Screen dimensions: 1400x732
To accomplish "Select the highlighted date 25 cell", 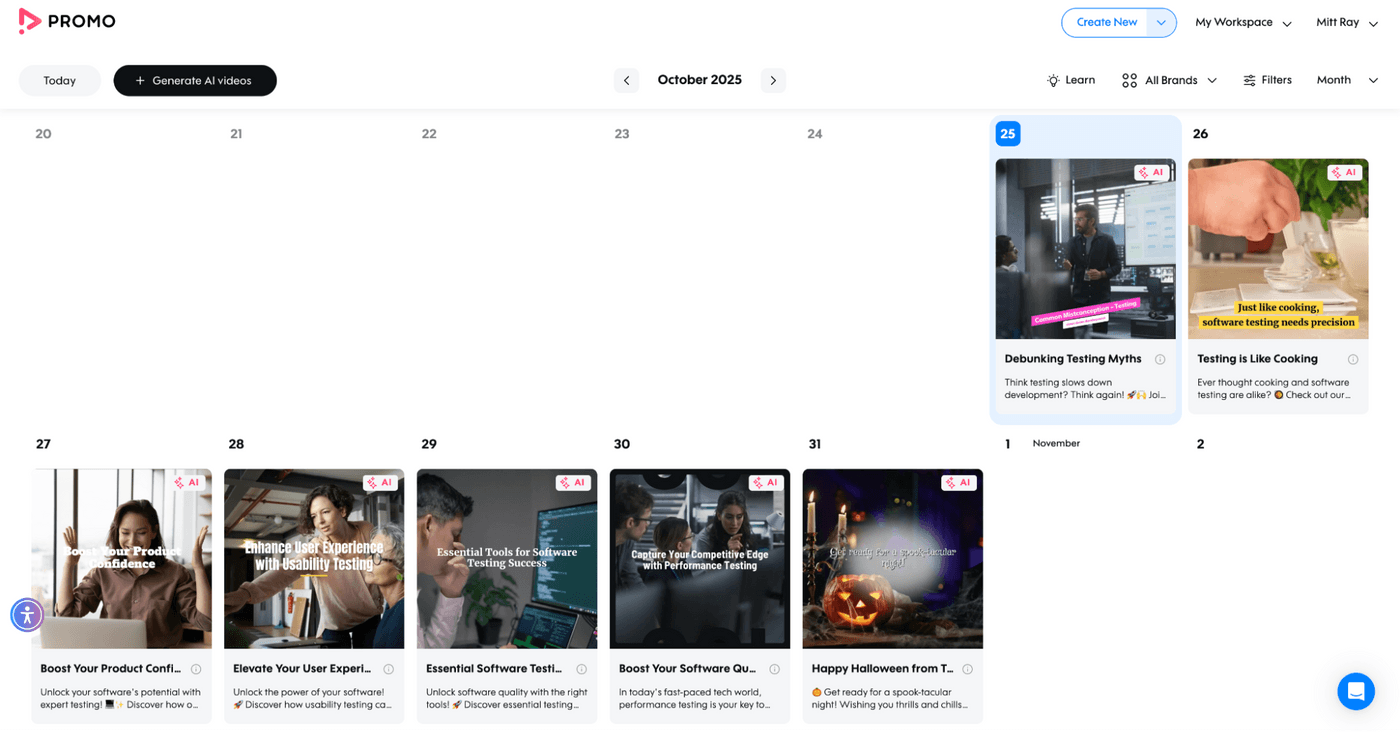I will [1008, 133].
